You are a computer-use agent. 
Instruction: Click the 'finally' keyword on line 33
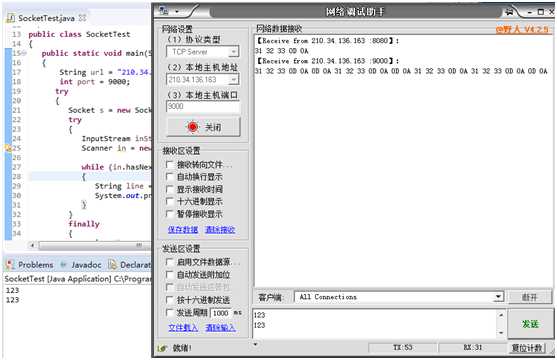84,224
